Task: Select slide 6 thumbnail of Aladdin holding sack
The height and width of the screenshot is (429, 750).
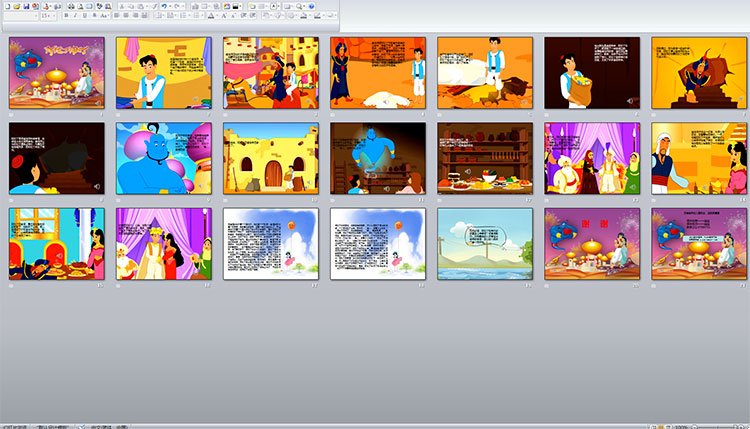Action: click(592, 73)
